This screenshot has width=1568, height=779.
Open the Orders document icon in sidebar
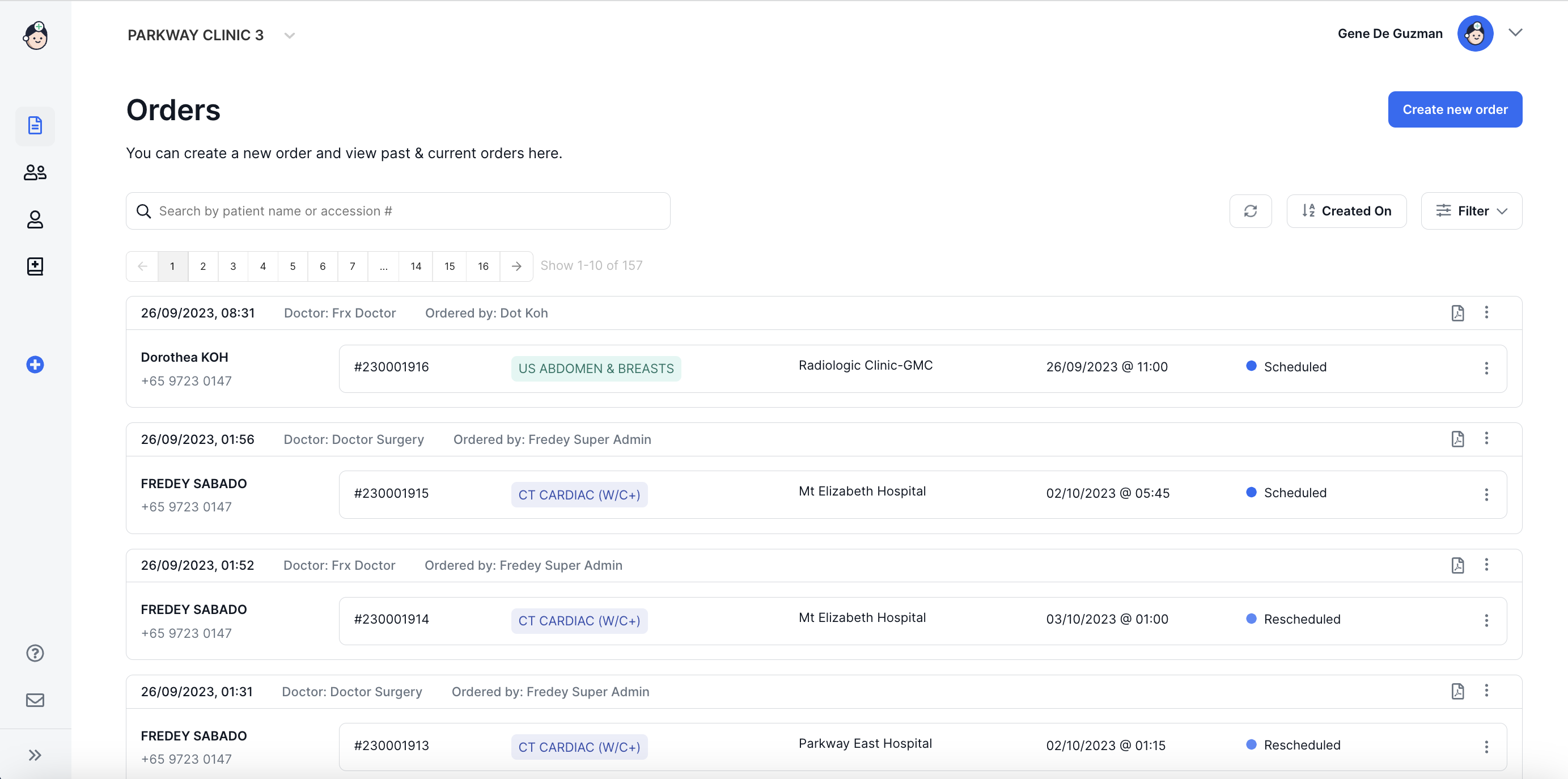pyautogui.click(x=35, y=125)
